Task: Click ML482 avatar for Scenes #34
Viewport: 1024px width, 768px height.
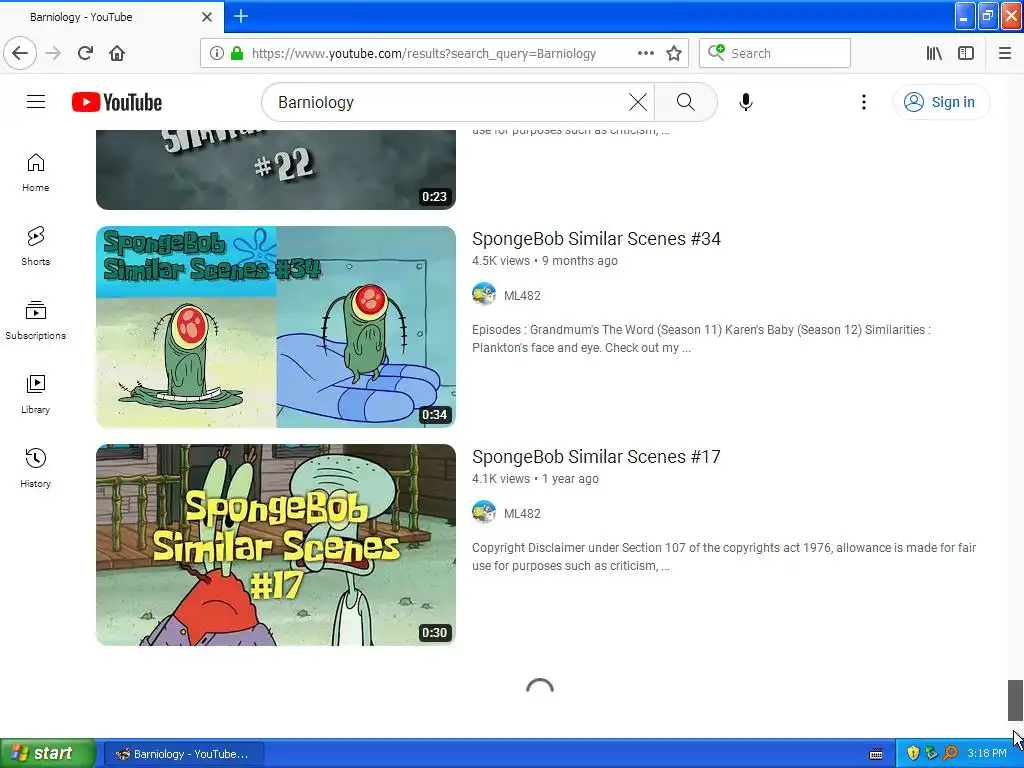Action: 484,295
